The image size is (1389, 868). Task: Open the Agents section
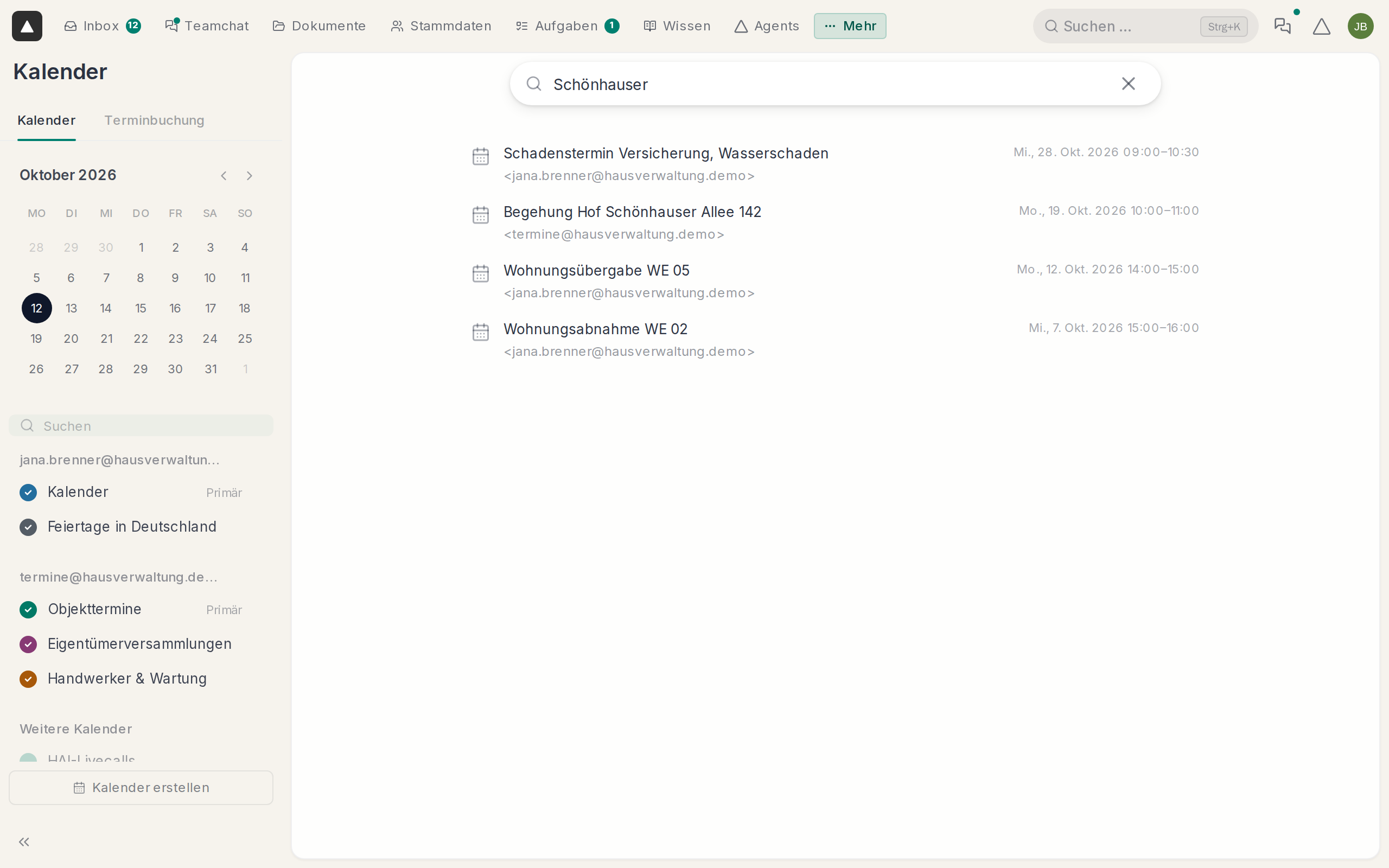767,26
